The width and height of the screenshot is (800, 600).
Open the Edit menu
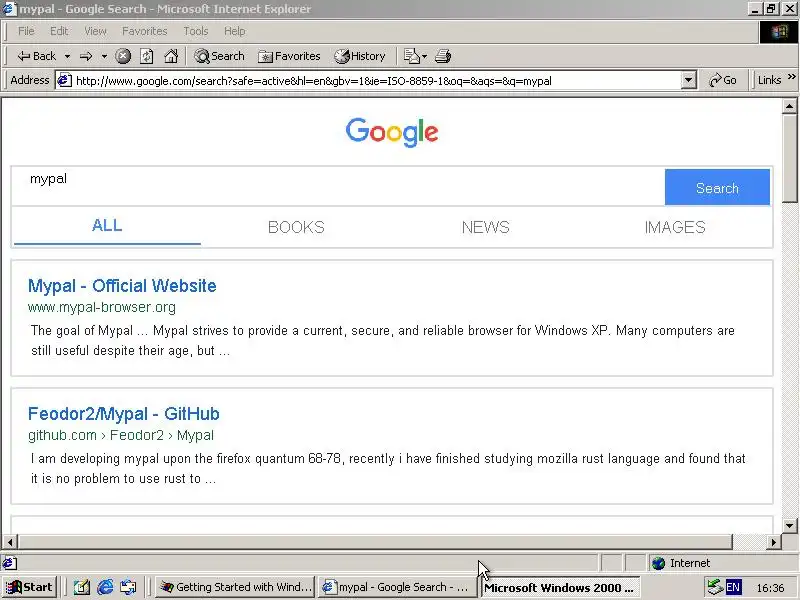point(59,31)
